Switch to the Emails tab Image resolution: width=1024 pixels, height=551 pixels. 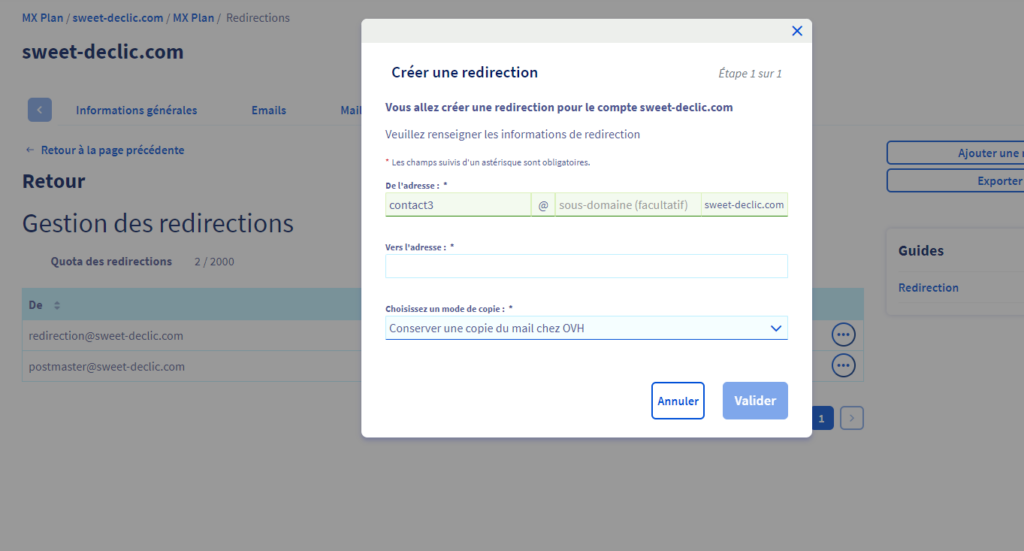coord(268,110)
